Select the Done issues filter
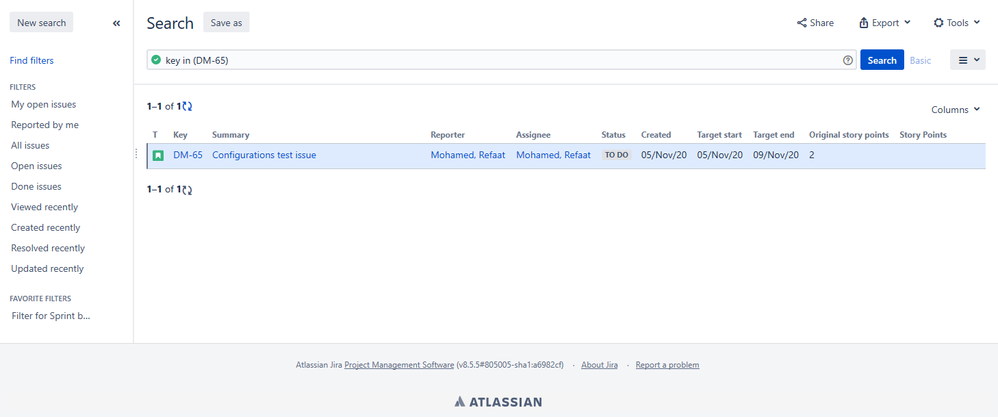Viewport: 998px width, 417px height. 36,187
